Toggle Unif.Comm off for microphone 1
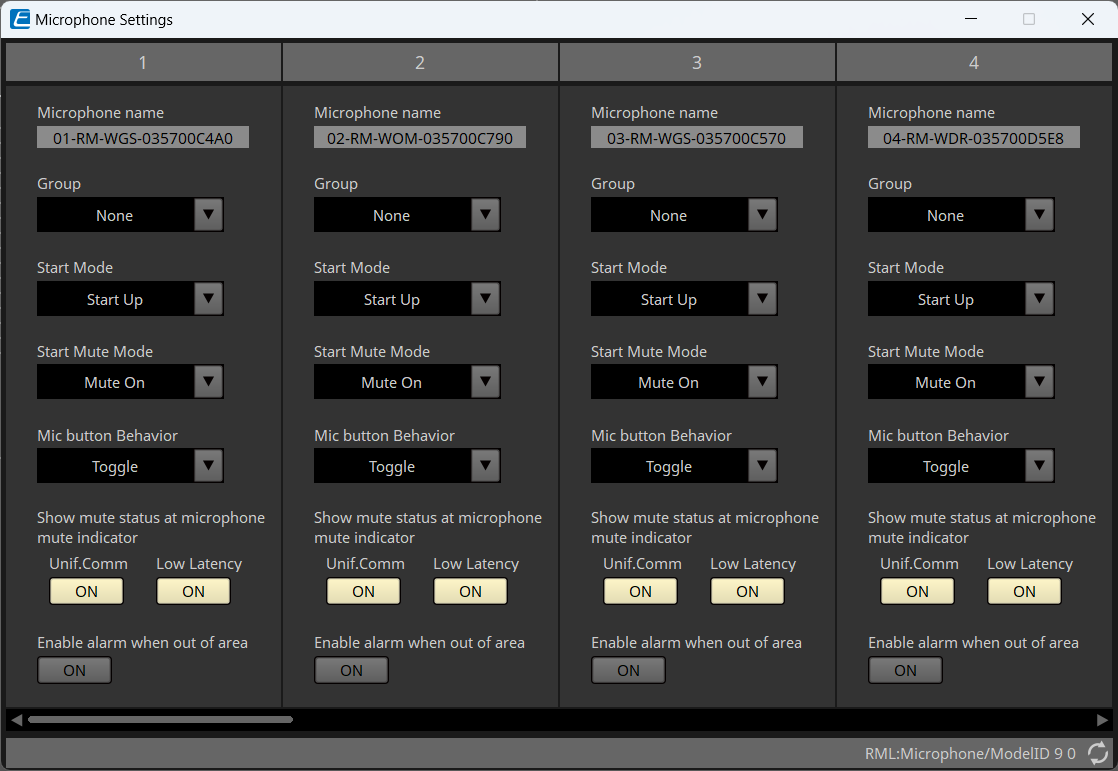 (x=86, y=591)
